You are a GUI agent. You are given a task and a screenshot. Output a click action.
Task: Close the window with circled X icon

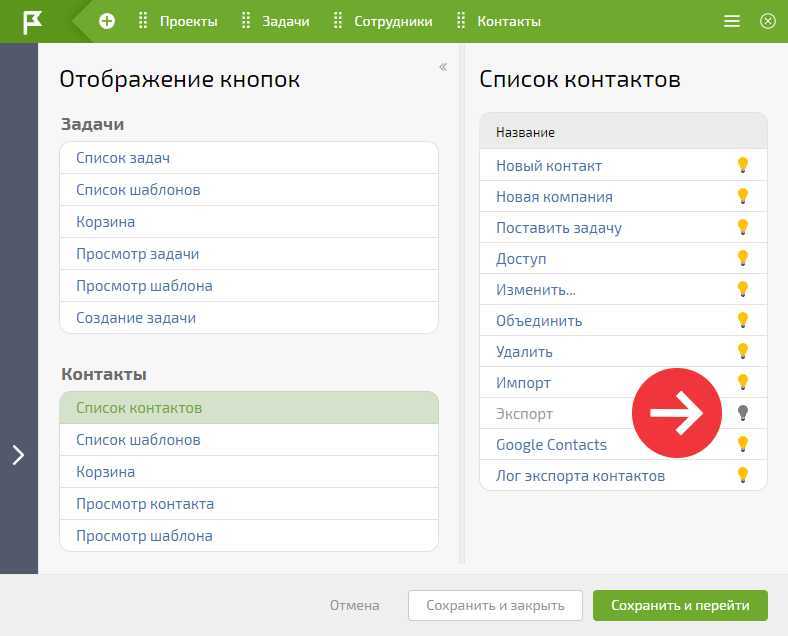pos(767,21)
